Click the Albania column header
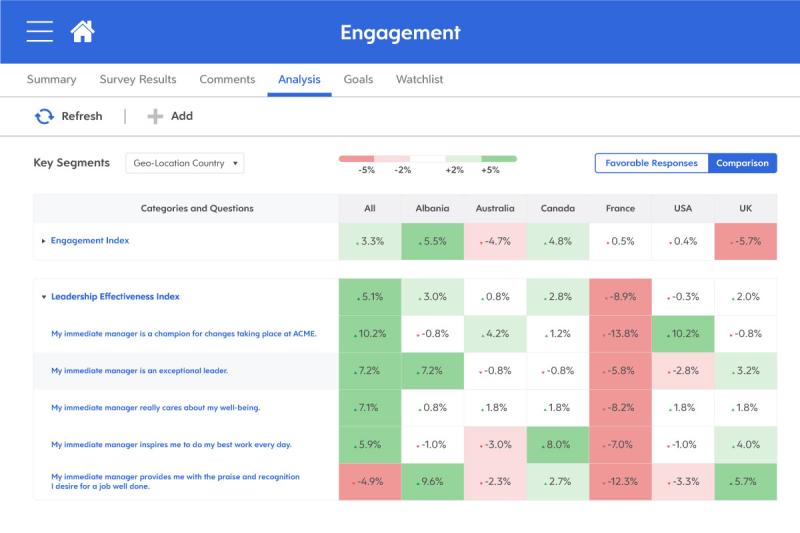The height and width of the screenshot is (533, 800). point(432,208)
